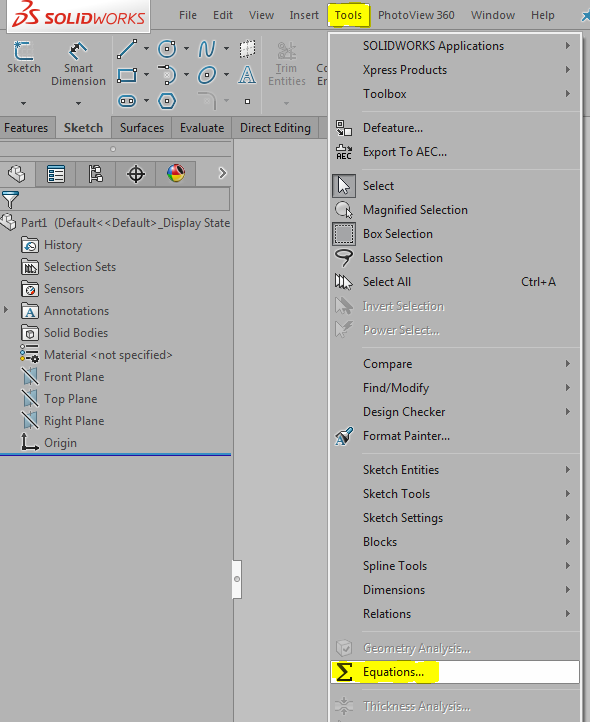Screen dimensions: 590x722
Task: Select the Circle sketch tool
Action: pyautogui.click(x=167, y=49)
